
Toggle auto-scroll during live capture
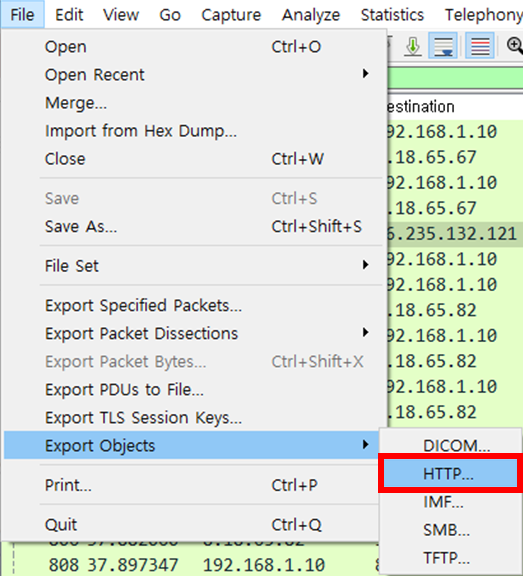point(443,46)
